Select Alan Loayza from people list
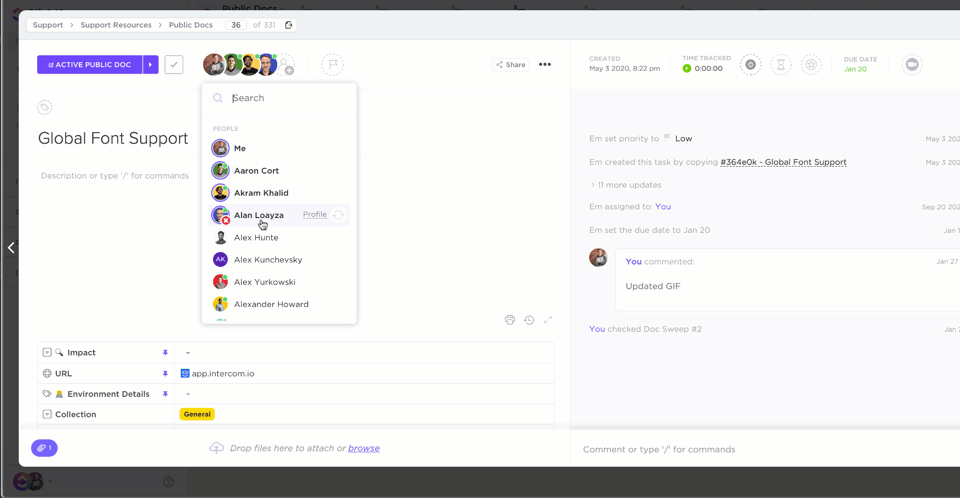Screen dimensions: 960x498 pos(279,215)
